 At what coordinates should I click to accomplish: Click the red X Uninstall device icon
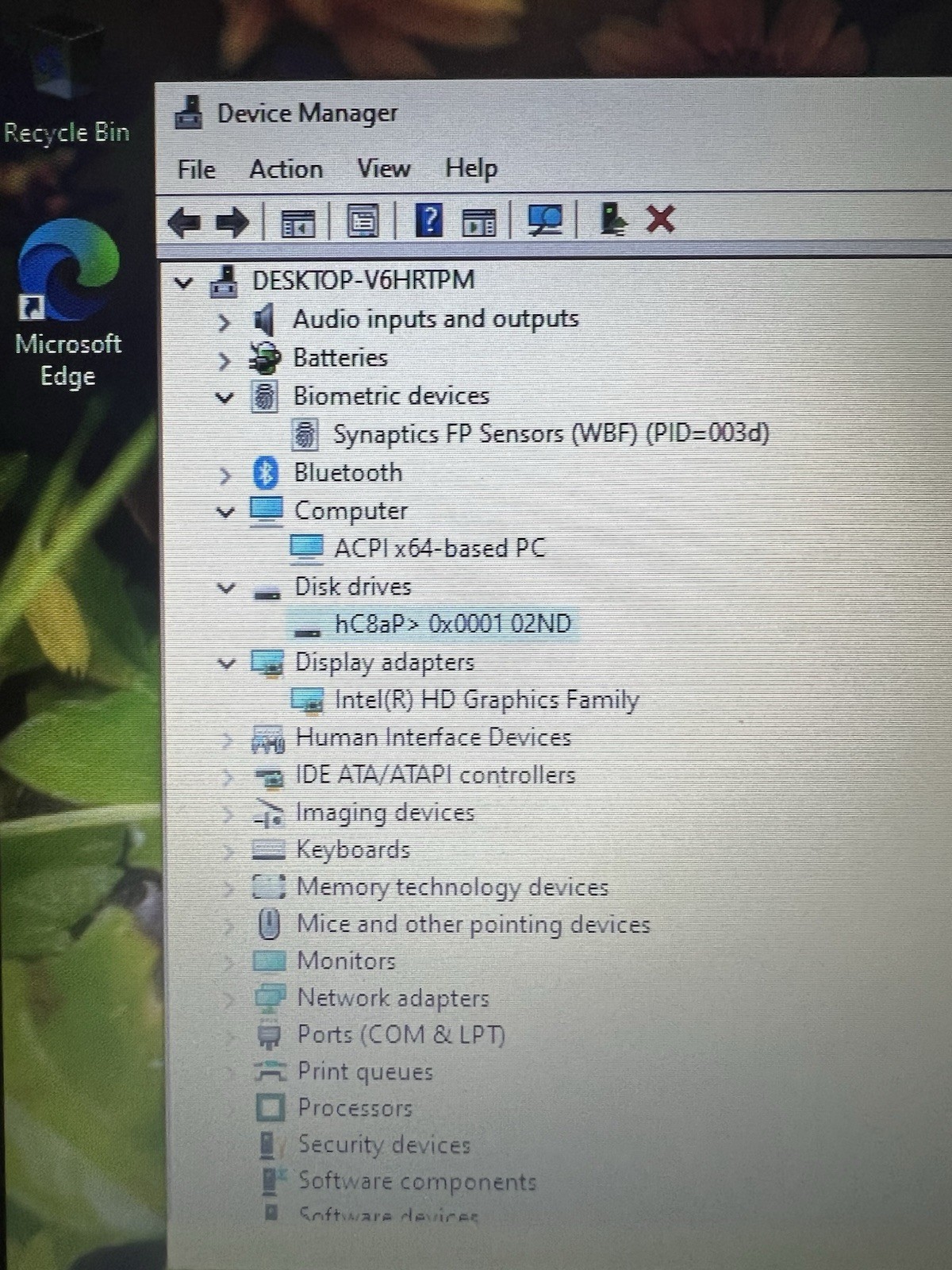[661, 218]
